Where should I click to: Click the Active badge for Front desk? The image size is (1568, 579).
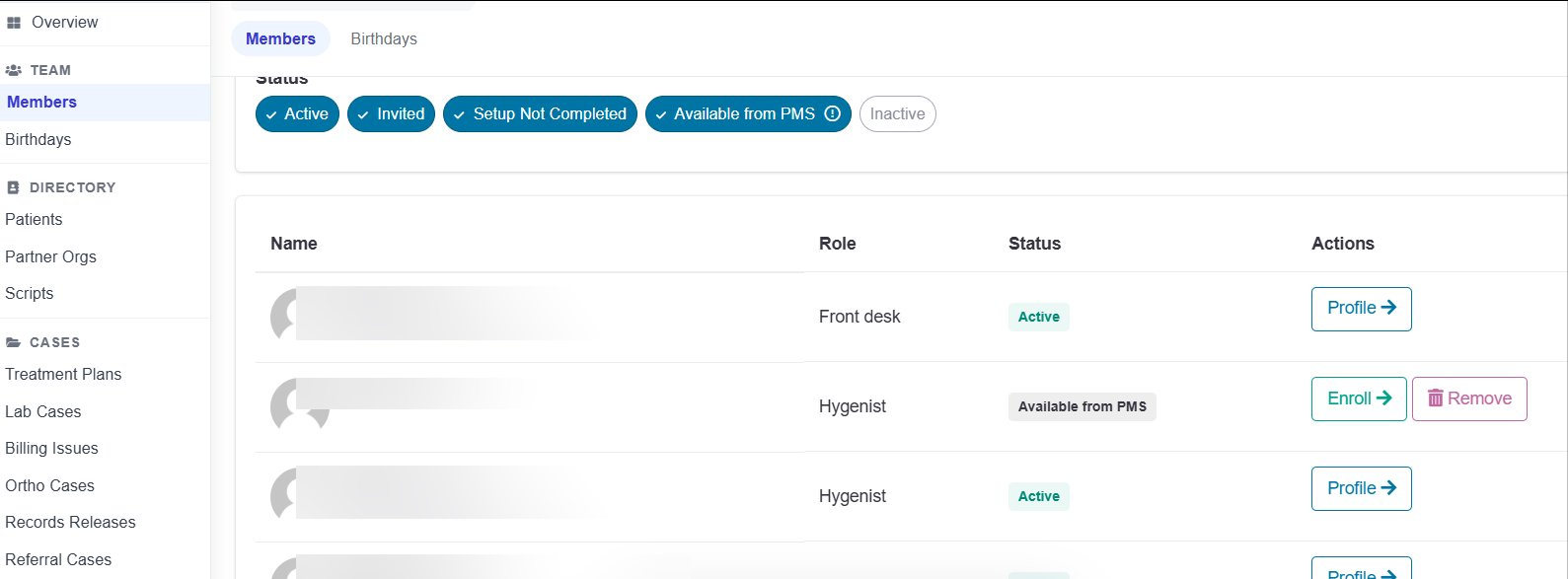point(1038,317)
